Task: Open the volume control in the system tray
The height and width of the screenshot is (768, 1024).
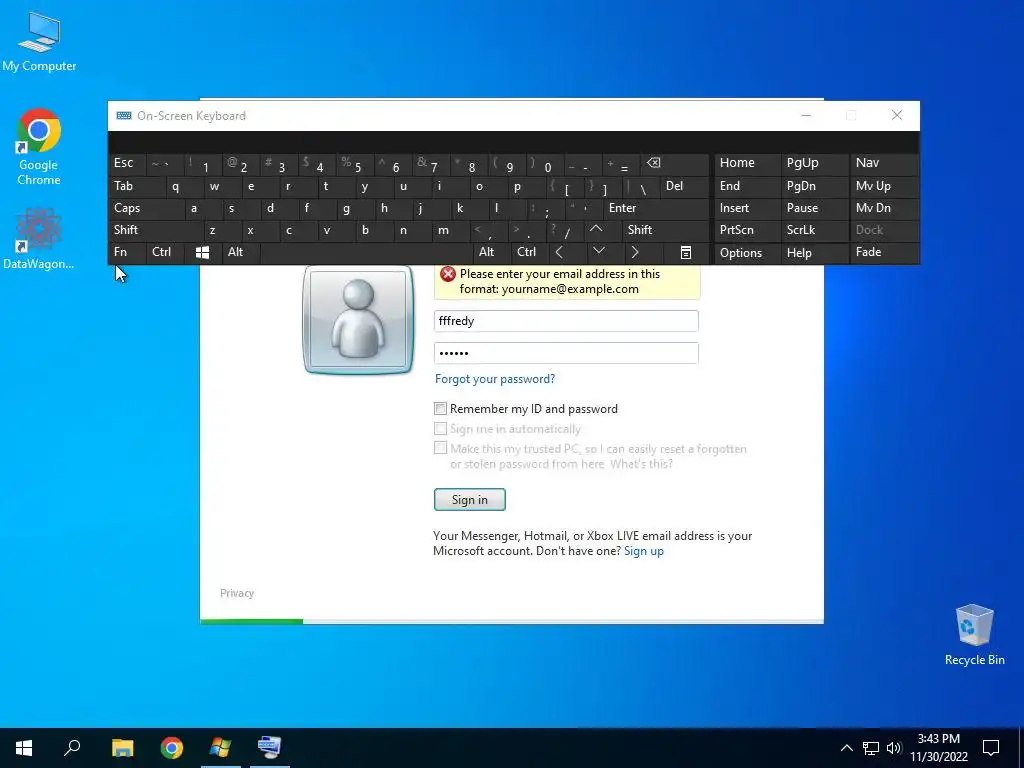Action: (x=894, y=748)
